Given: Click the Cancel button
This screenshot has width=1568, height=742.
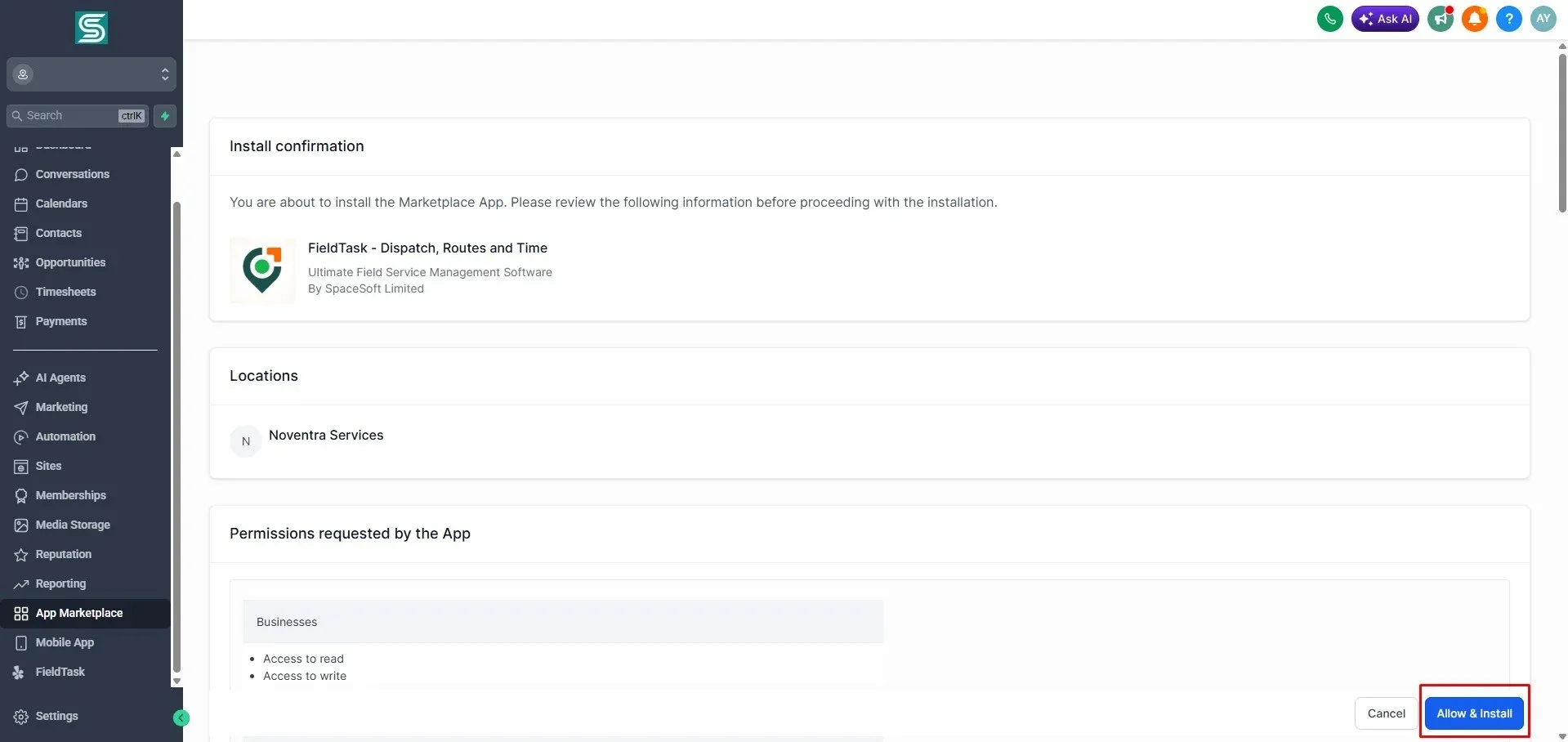Looking at the screenshot, I should 1387,713.
